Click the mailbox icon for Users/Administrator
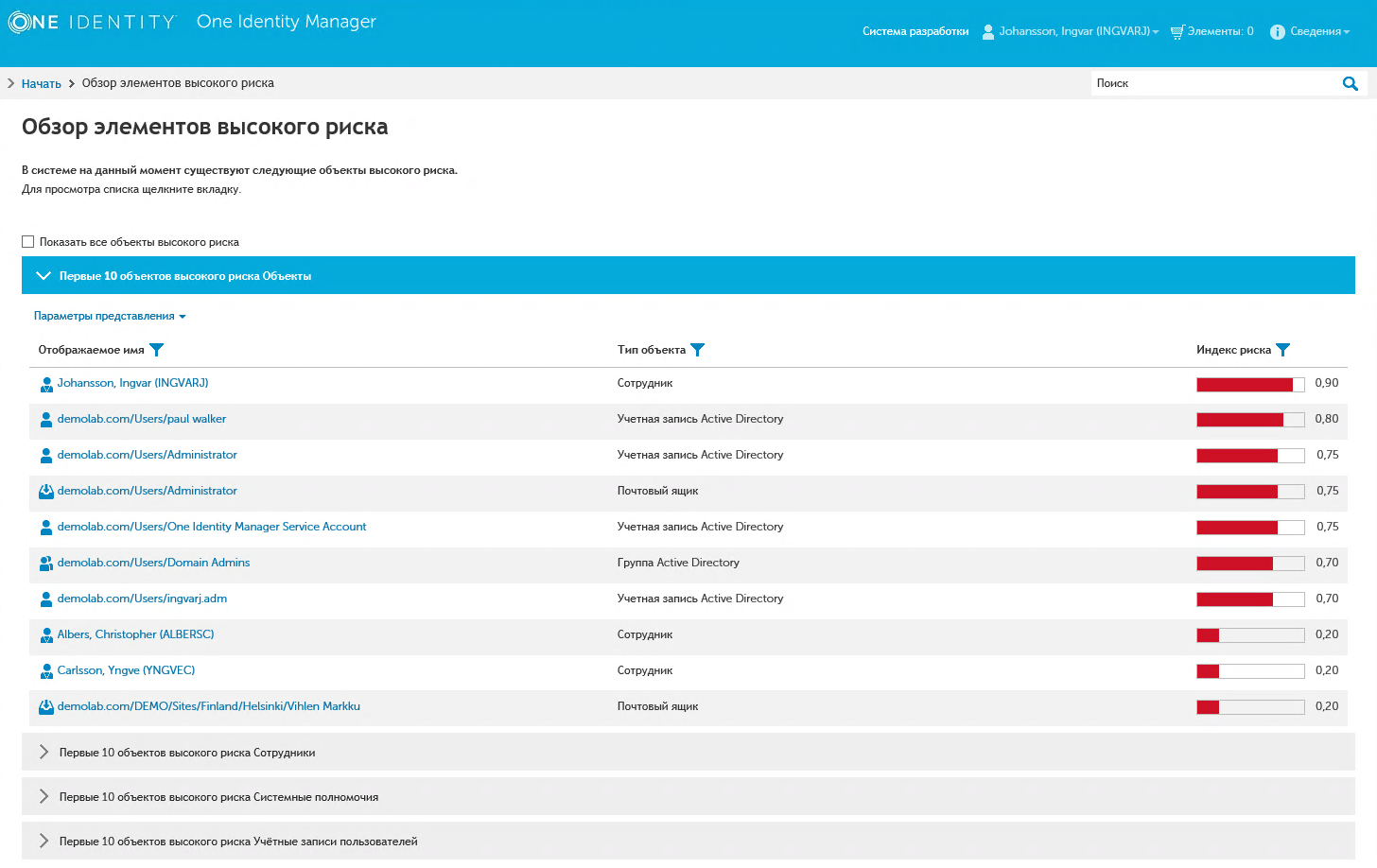 pos(46,492)
